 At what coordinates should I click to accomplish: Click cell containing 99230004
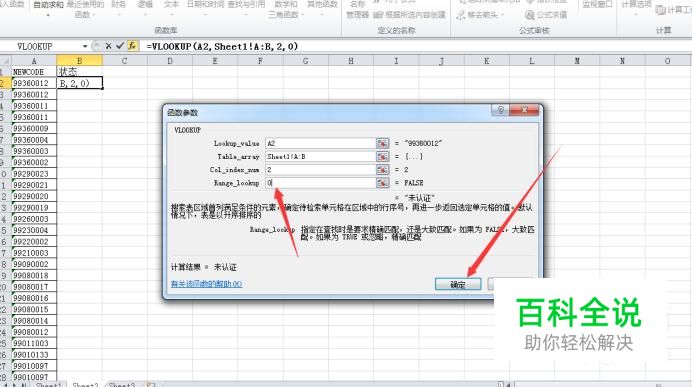pyautogui.click(x=34, y=230)
